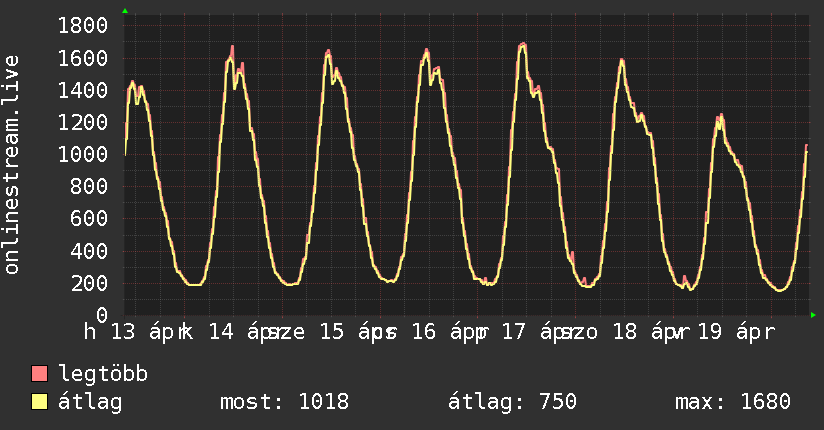The width and height of the screenshot is (824, 430).
Task: Click the 1000 y-axis label
Action: tap(84, 154)
